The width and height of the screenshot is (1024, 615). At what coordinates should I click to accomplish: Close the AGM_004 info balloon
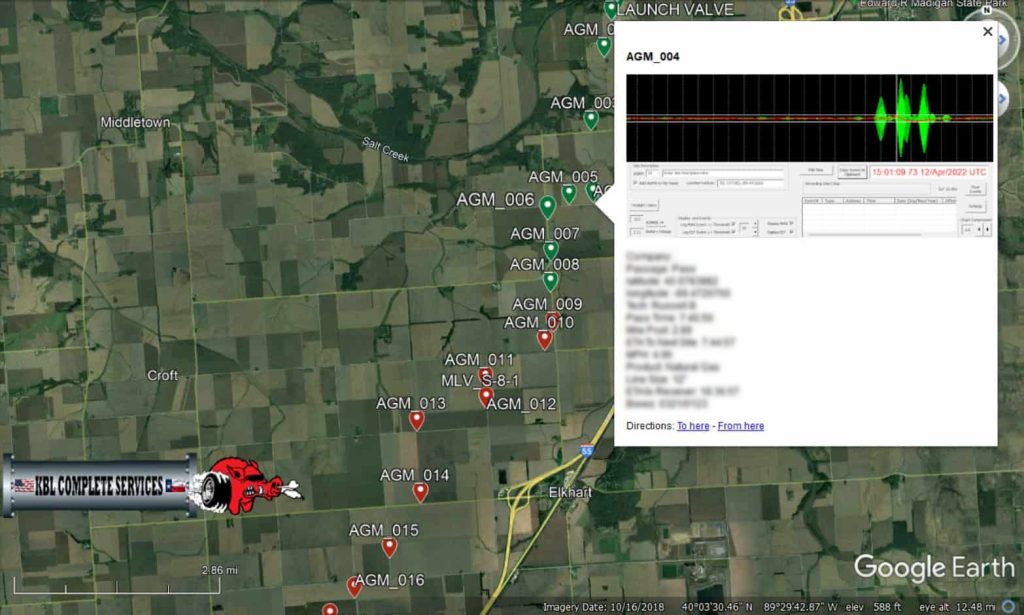pyautogui.click(x=987, y=31)
